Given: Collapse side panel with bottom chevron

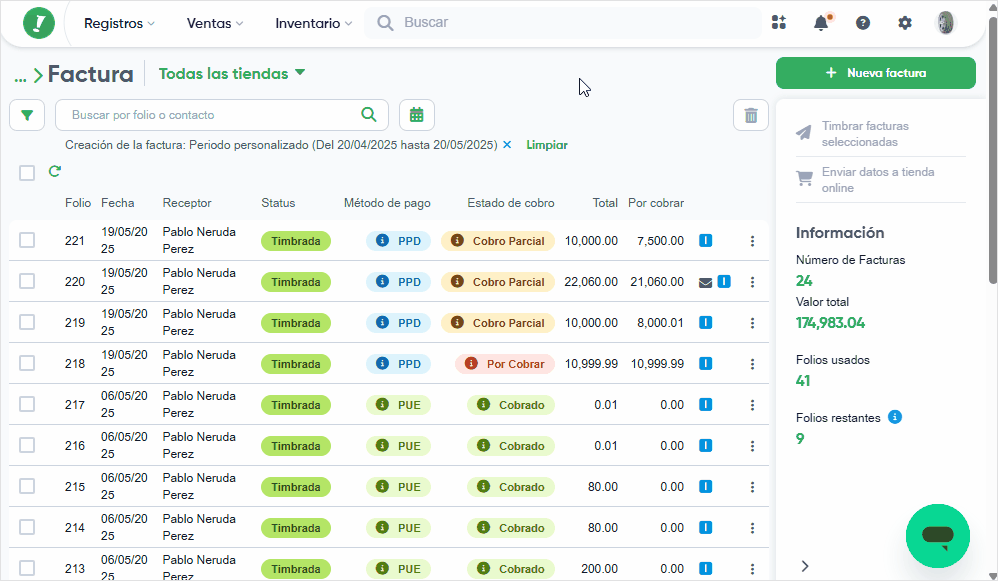Looking at the screenshot, I should pyautogui.click(x=805, y=566).
